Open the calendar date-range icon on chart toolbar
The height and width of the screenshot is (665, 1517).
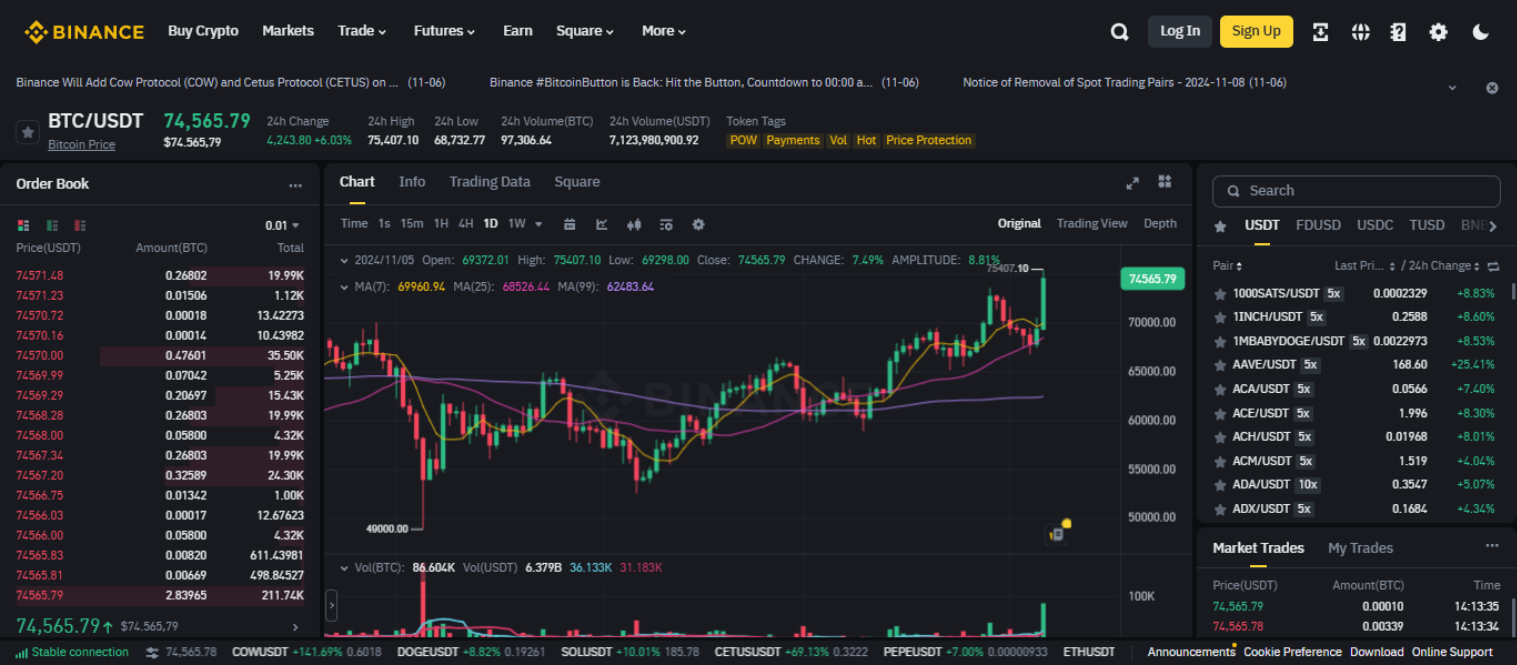pos(569,224)
